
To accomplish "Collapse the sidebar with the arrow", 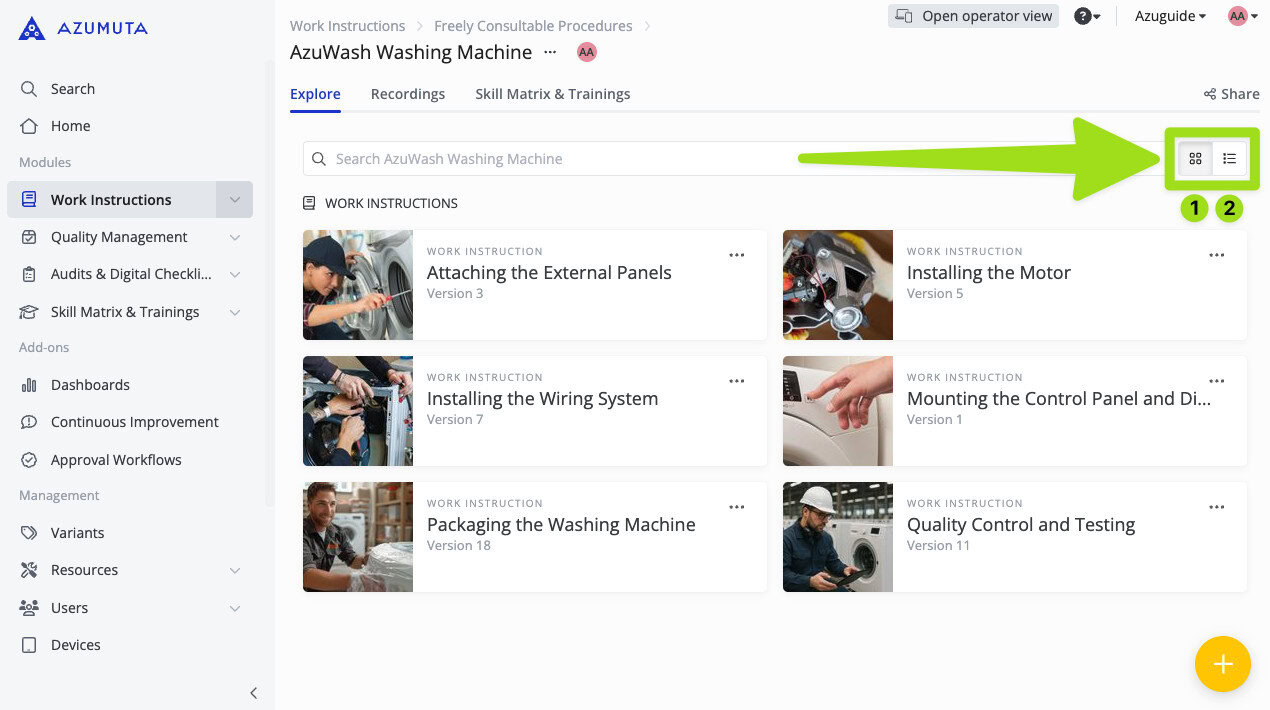I will (x=253, y=693).
